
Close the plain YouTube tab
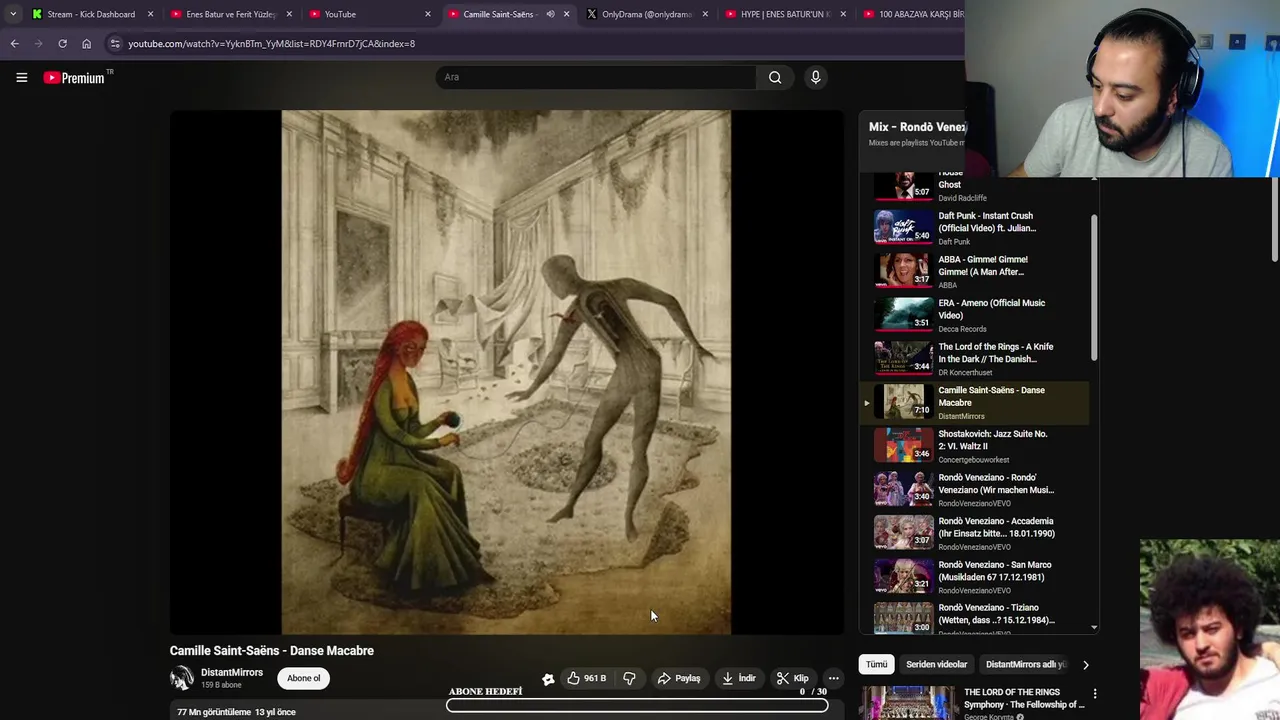pos(428,14)
